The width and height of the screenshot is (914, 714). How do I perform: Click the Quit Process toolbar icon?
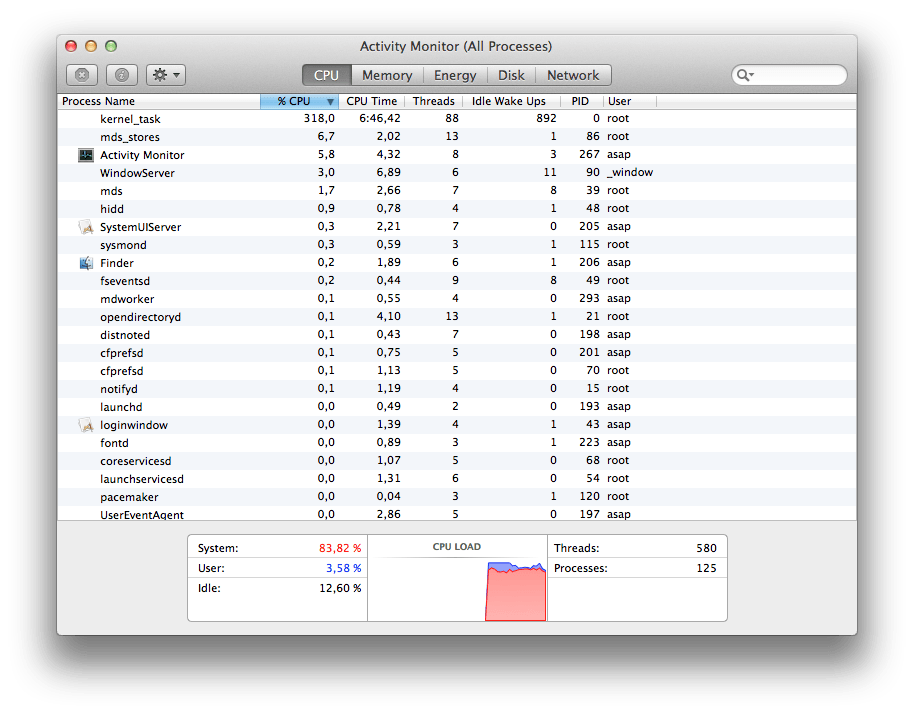(x=82, y=75)
